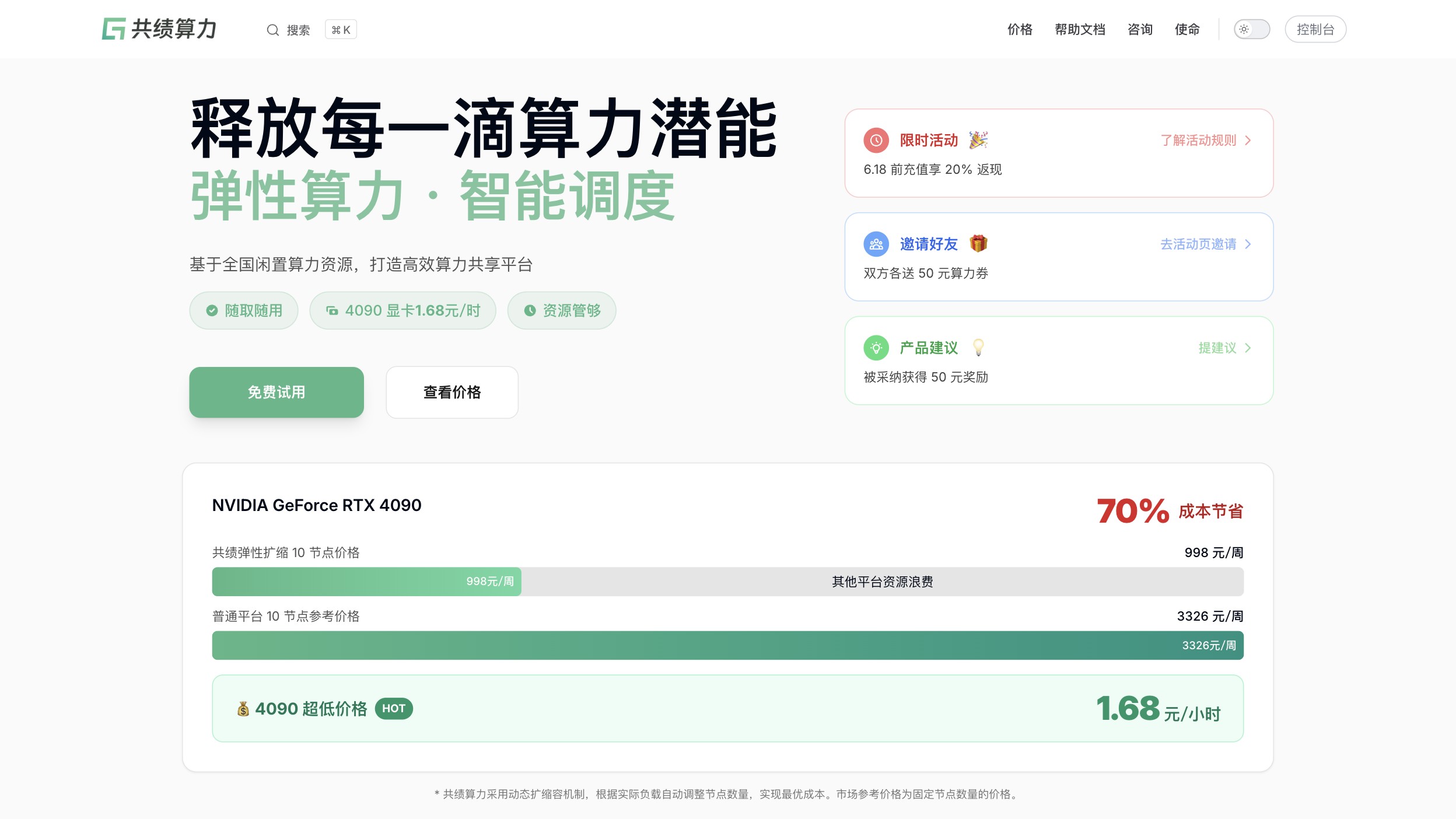Click the GPU icon in the 4090 显卡 badge
Image resolution: width=1456 pixels, height=819 pixels.
pyautogui.click(x=331, y=310)
